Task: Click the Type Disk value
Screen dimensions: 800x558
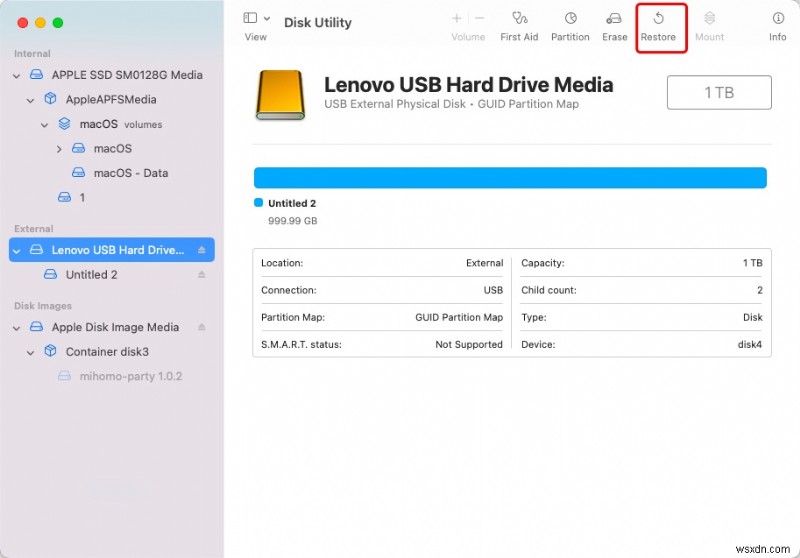Action: pos(753,317)
